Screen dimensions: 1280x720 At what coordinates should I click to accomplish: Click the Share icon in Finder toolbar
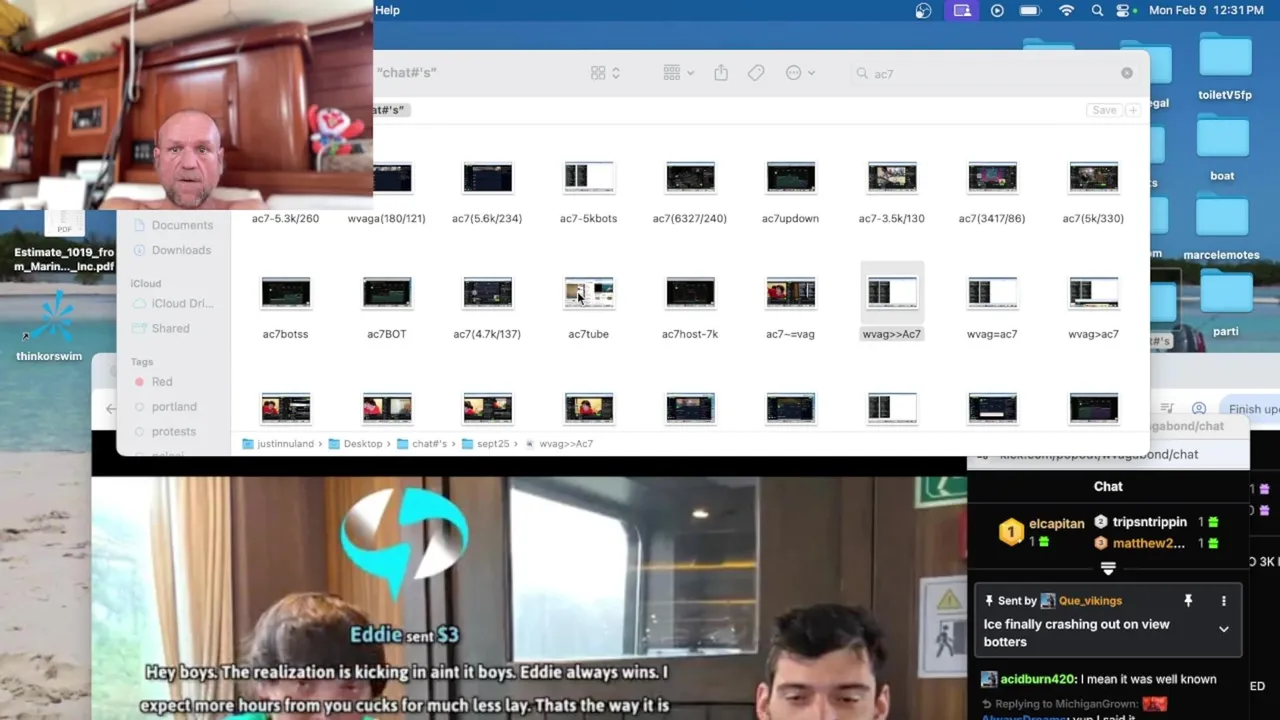[721, 73]
